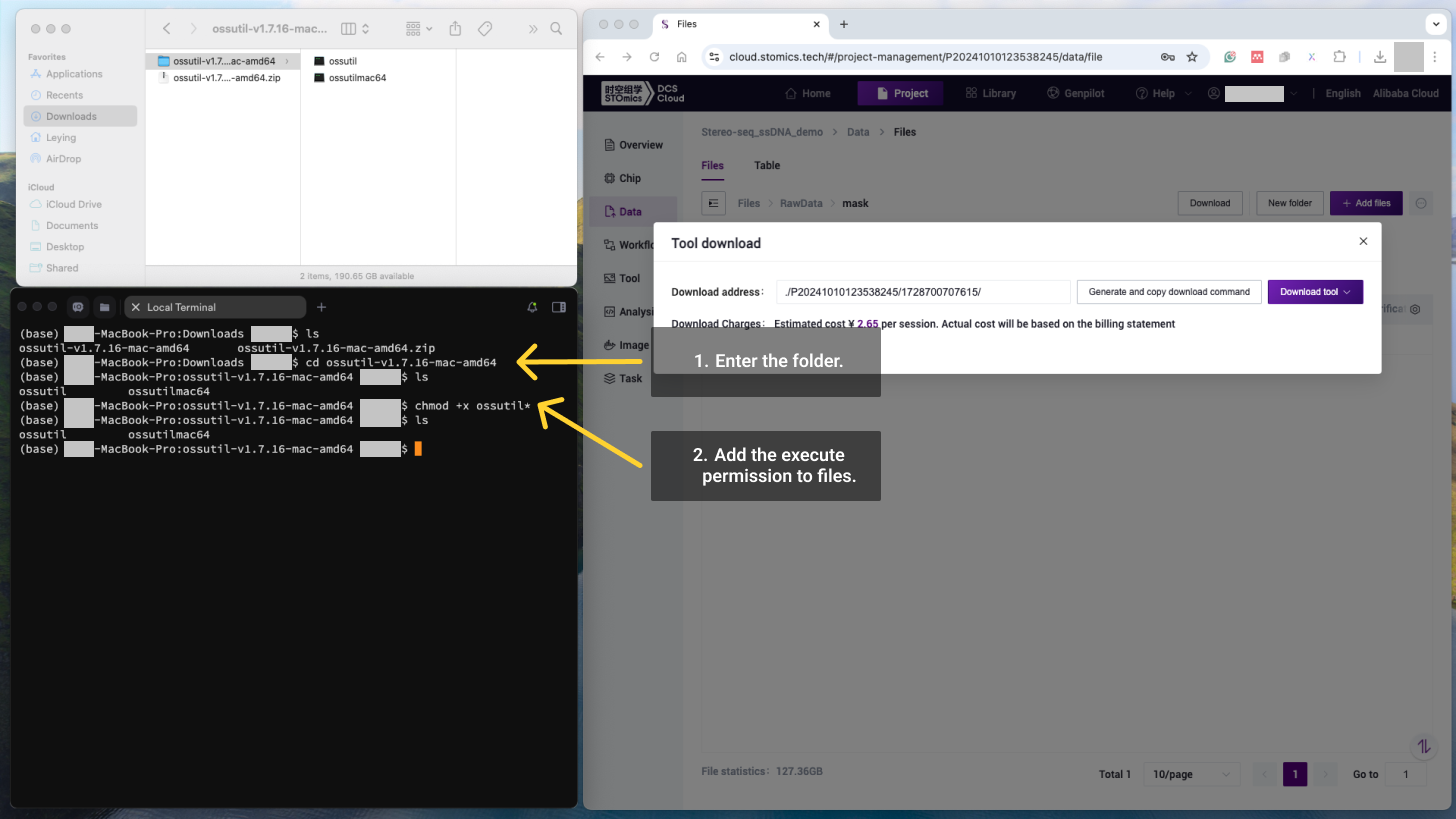Open the Chrome extensions puzzle icon
Image resolution: width=1456 pixels, height=819 pixels.
[1340, 57]
